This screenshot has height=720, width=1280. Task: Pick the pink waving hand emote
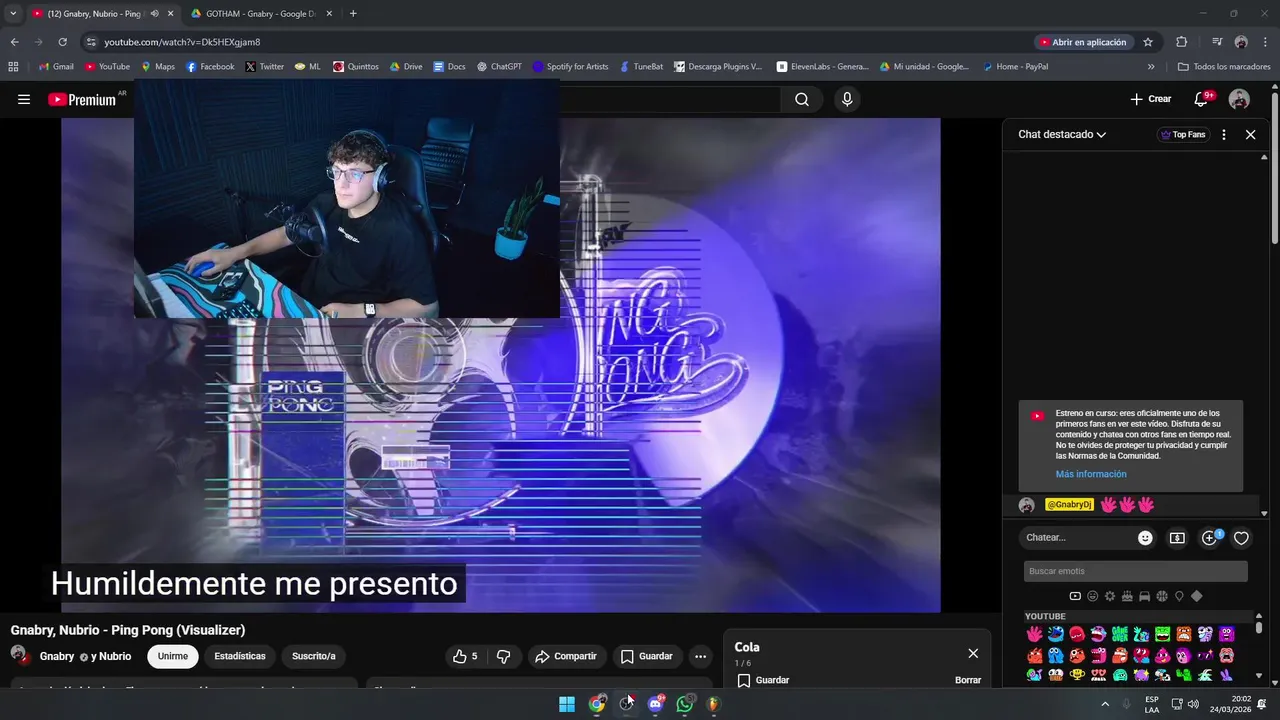tap(1034, 634)
